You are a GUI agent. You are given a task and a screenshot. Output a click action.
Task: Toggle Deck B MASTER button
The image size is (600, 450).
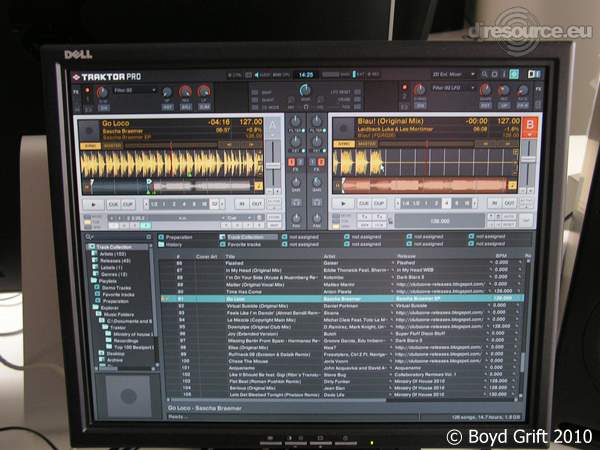click(367, 144)
